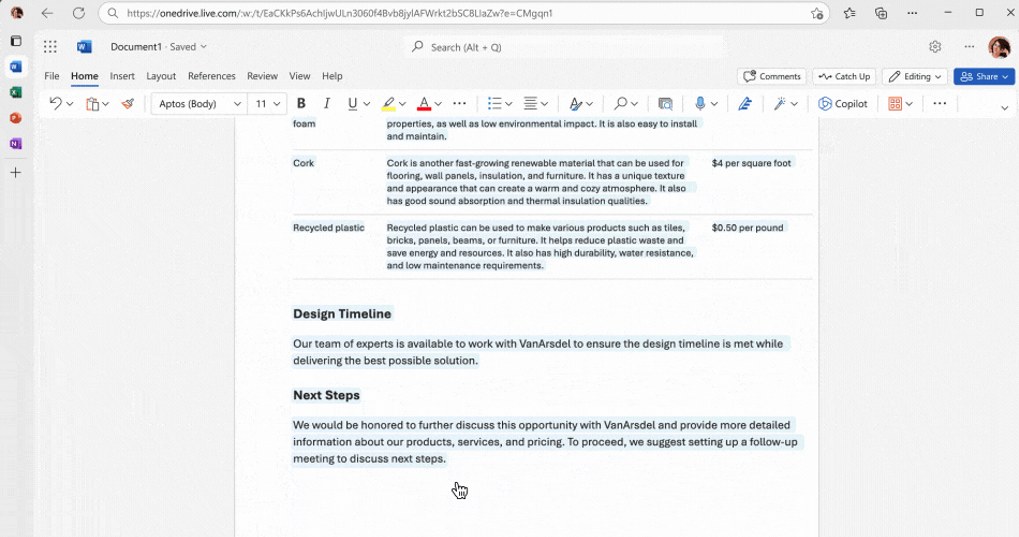1019x537 pixels.
Task: Add a sidebar app with plus icon
Action: (x=16, y=172)
